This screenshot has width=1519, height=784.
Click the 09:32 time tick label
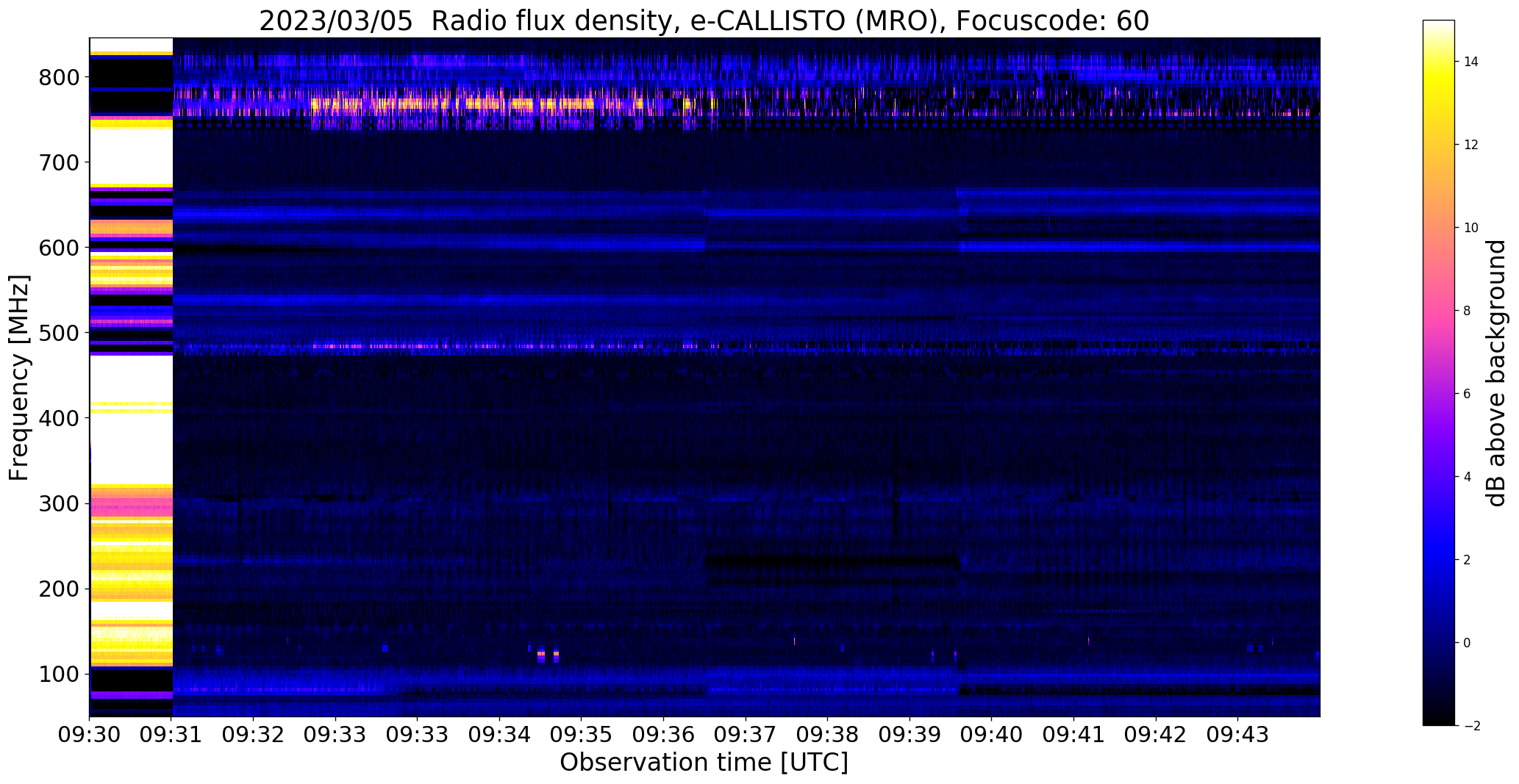[254, 736]
